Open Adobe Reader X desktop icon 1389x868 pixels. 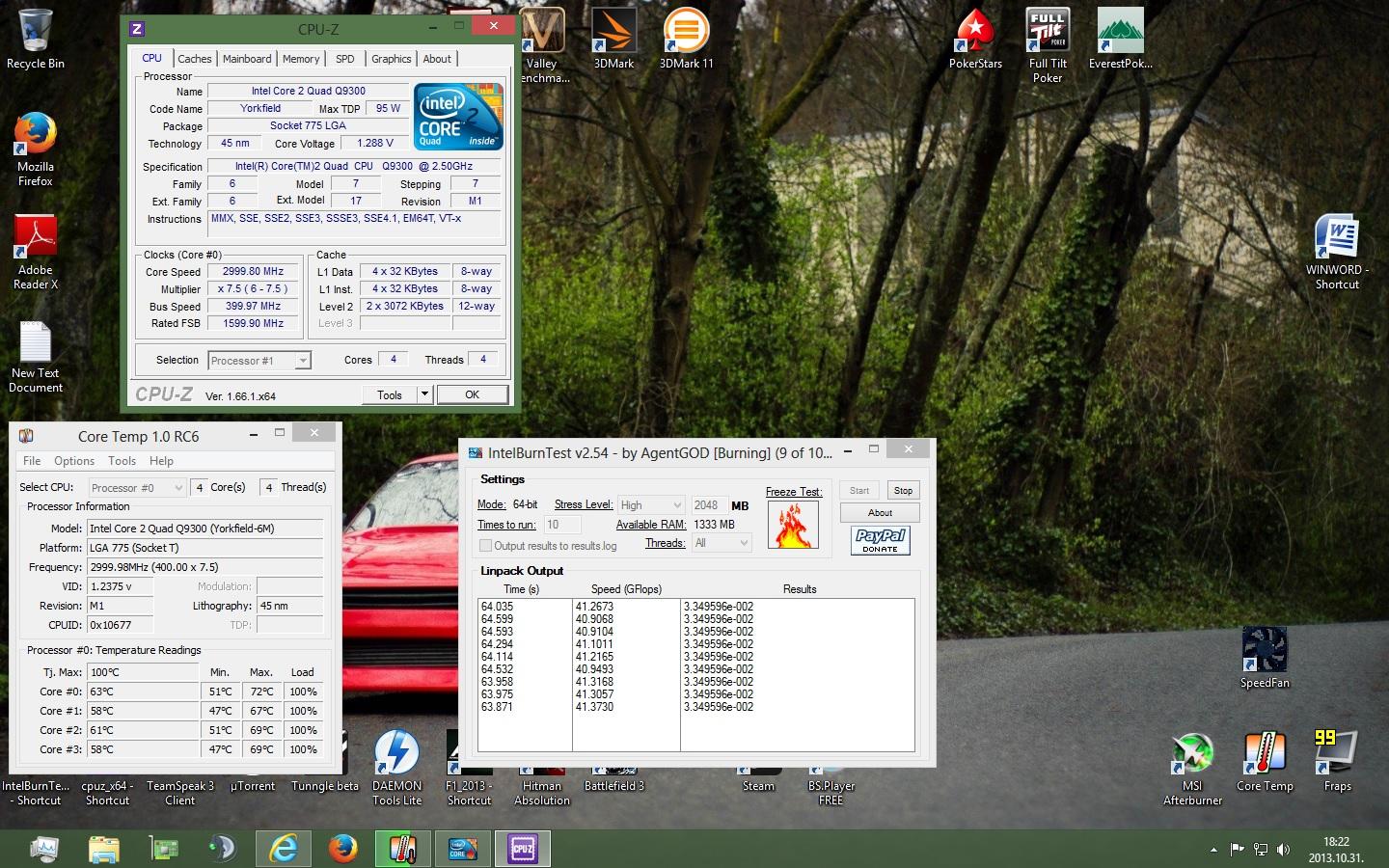coord(36,253)
